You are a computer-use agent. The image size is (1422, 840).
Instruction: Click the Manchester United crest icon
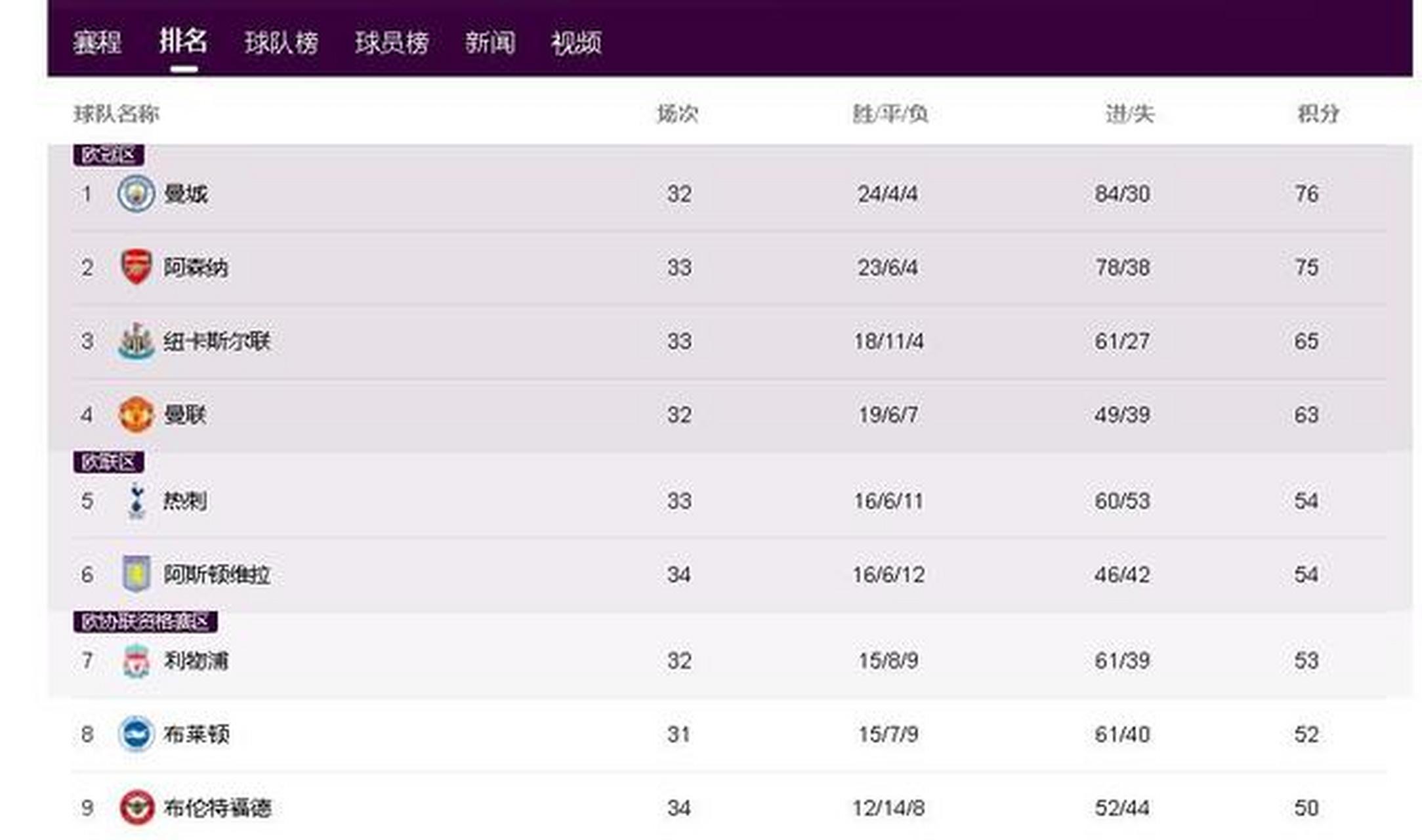136,415
